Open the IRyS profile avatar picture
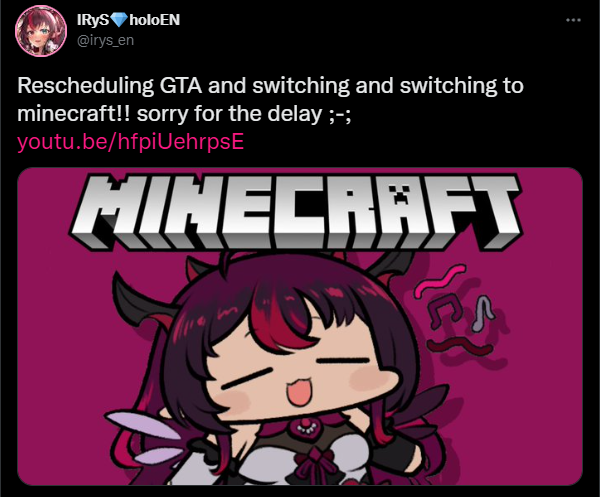The width and height of the screenshot is (600, 497). [41, 31]
